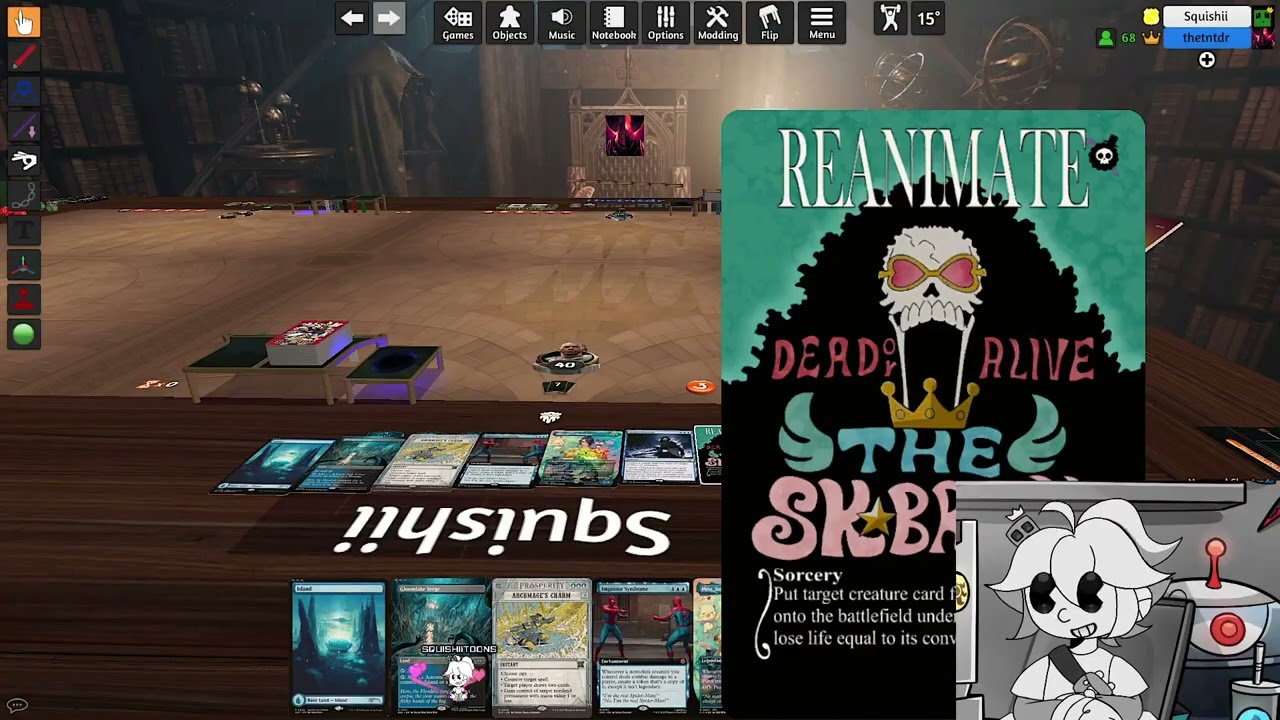Open the Notebook
The image size is (1280, 720).
614,23
